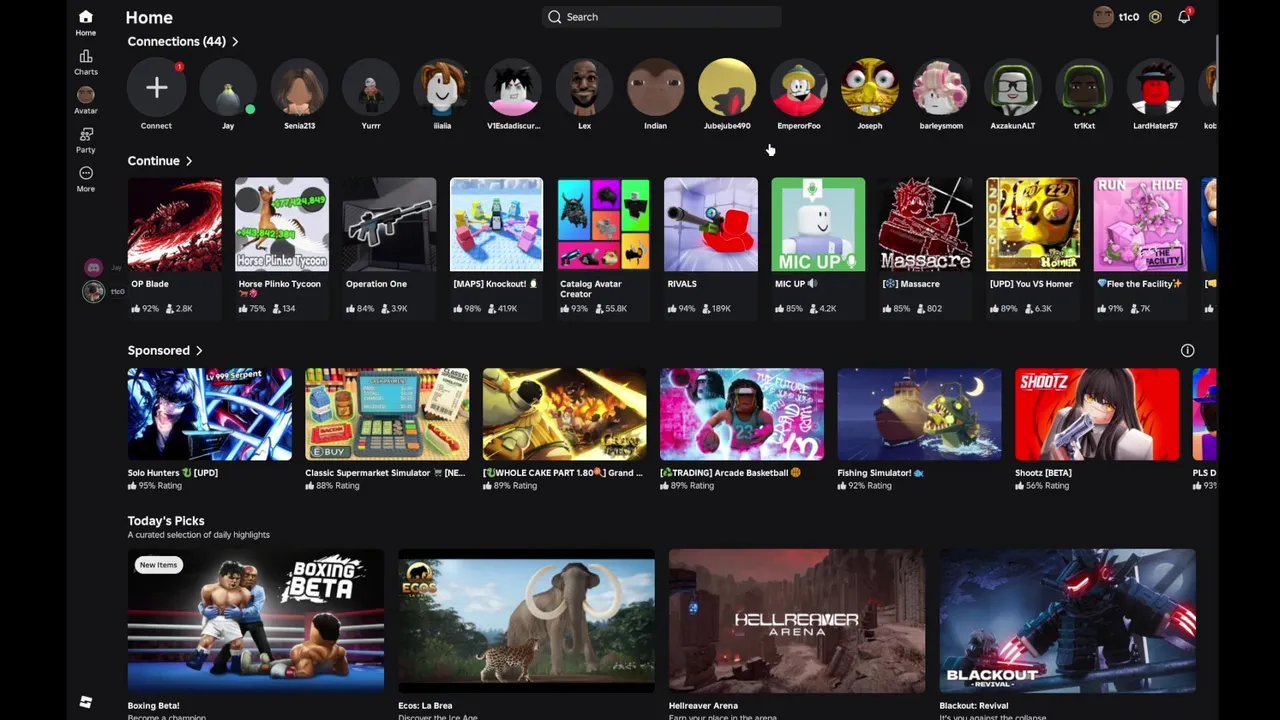Open Joseph's connection avatar
1280x720 pixels.
tap(870, 88)
